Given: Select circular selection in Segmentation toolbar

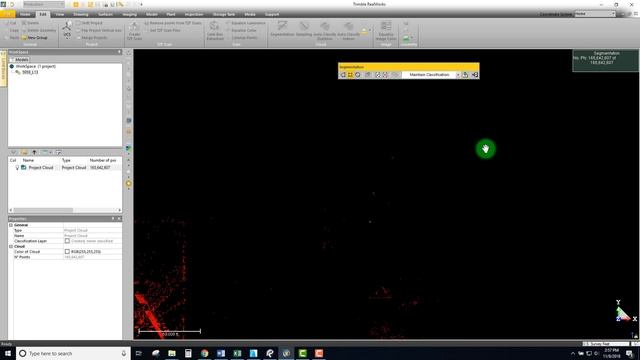Looking at the screenshot, I should [358, 75].
